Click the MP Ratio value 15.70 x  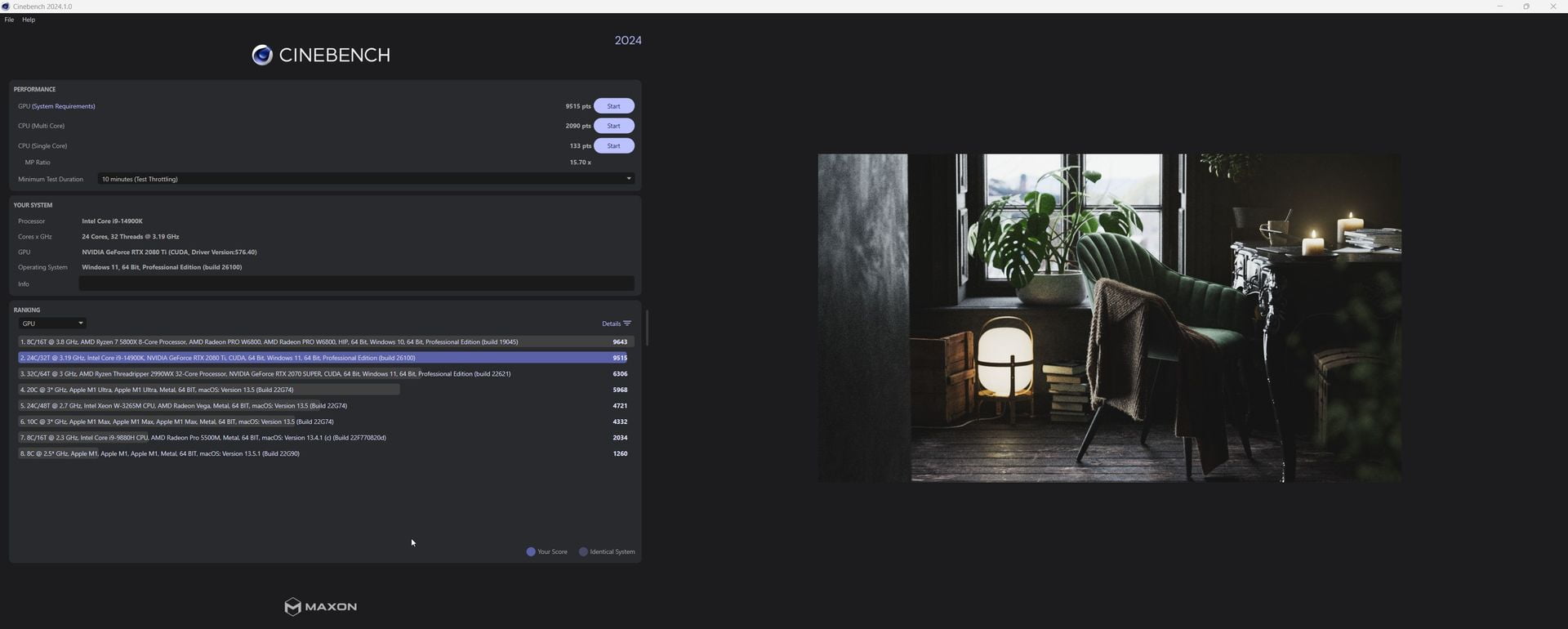coord(580,163)
